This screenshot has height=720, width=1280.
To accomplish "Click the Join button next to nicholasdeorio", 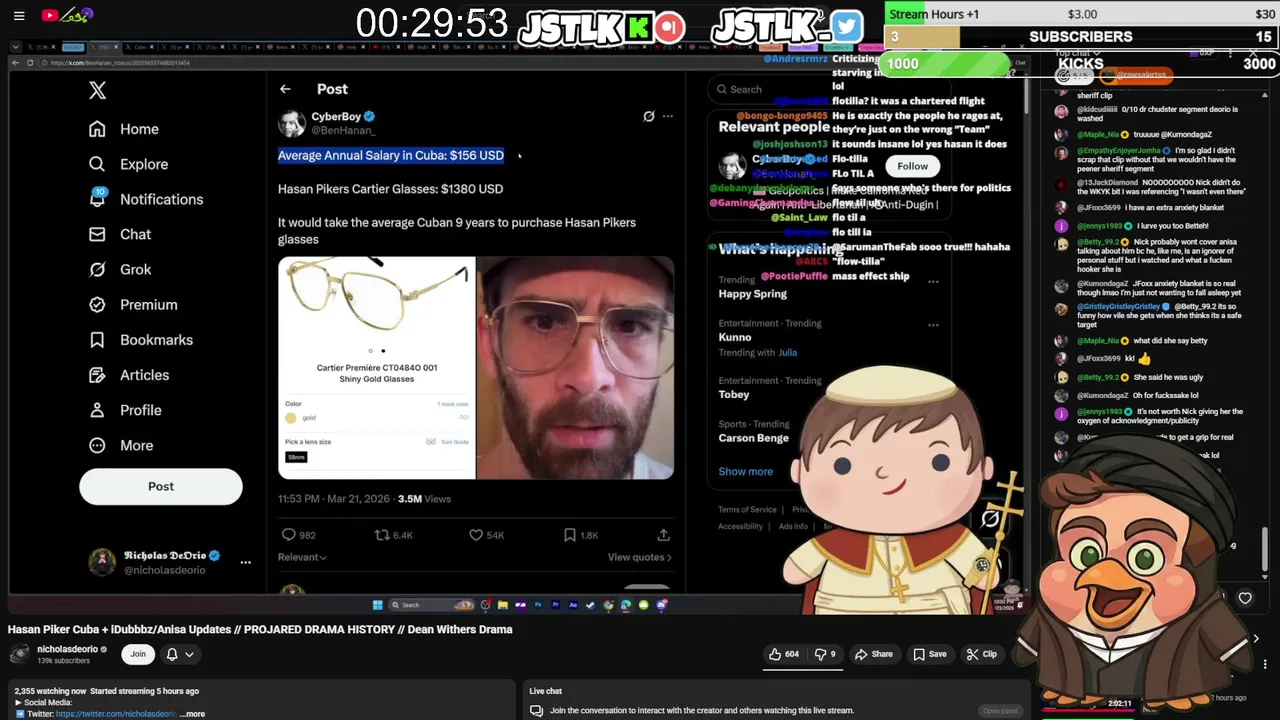I will pos(138,654).
